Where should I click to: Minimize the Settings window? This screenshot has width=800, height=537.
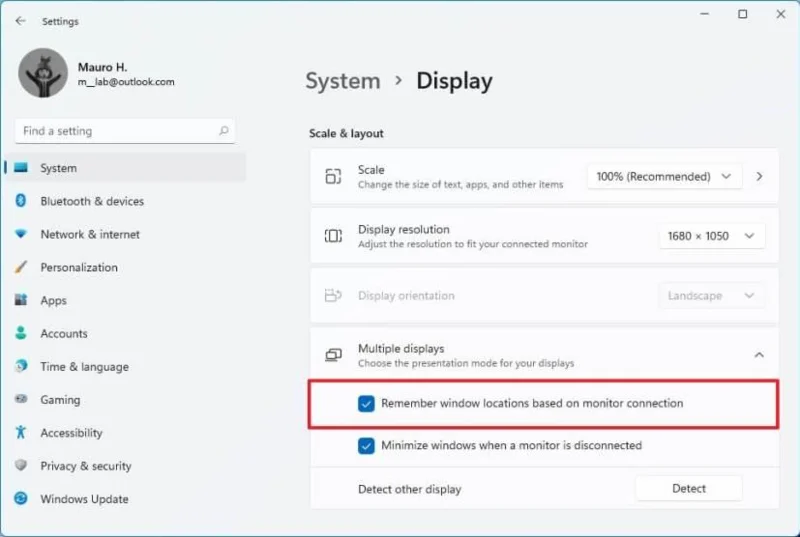(705, 14)
